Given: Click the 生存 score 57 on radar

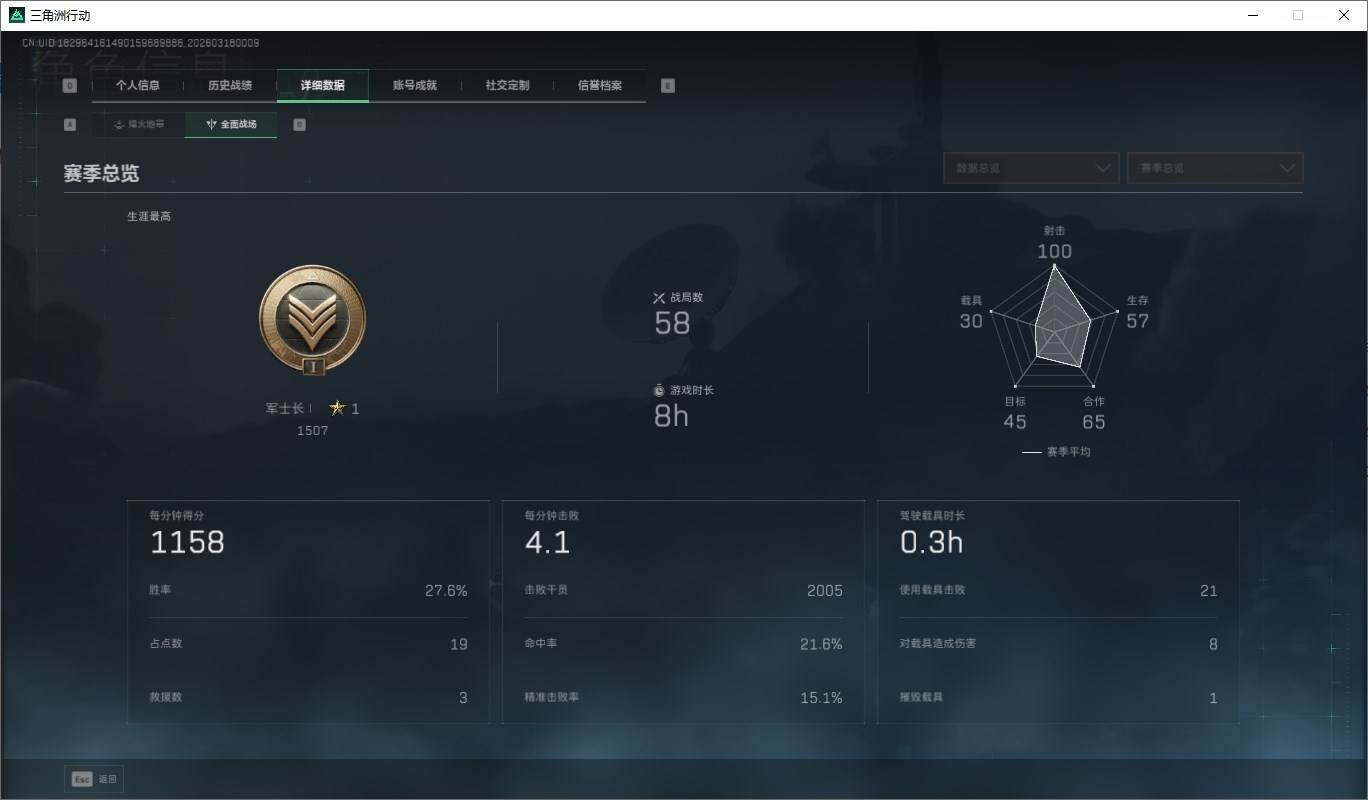Looking at the screenshot, I should 1138,321.
